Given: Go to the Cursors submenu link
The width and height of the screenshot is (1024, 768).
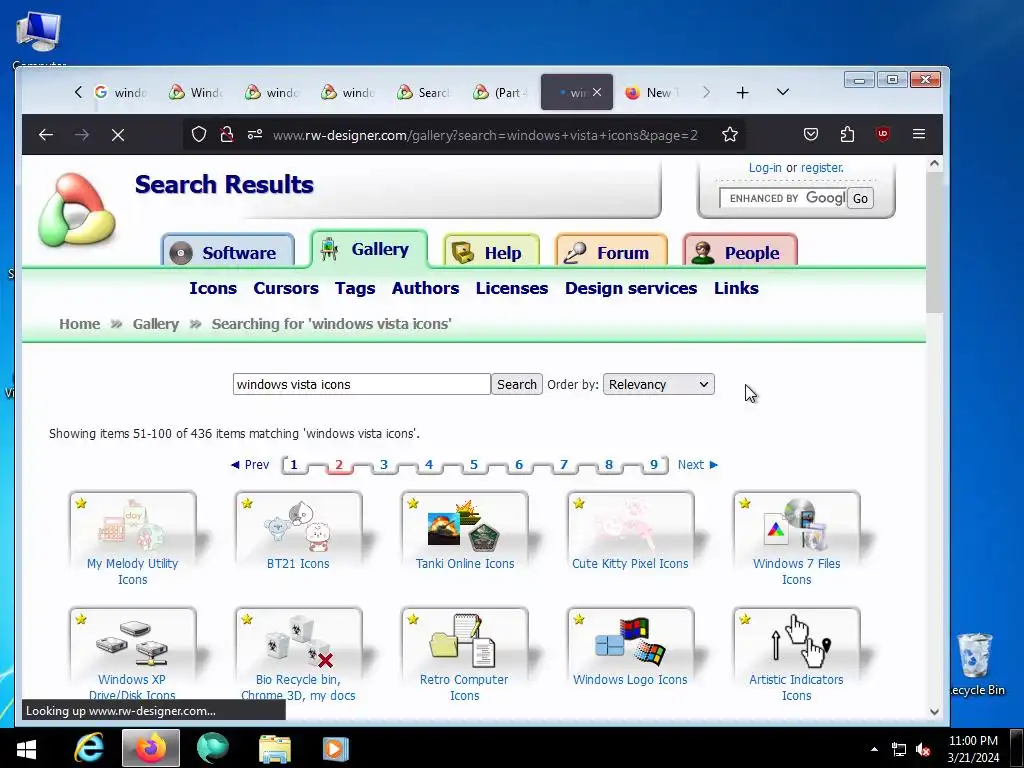Looking at the screenshot, I should [286, 288].
